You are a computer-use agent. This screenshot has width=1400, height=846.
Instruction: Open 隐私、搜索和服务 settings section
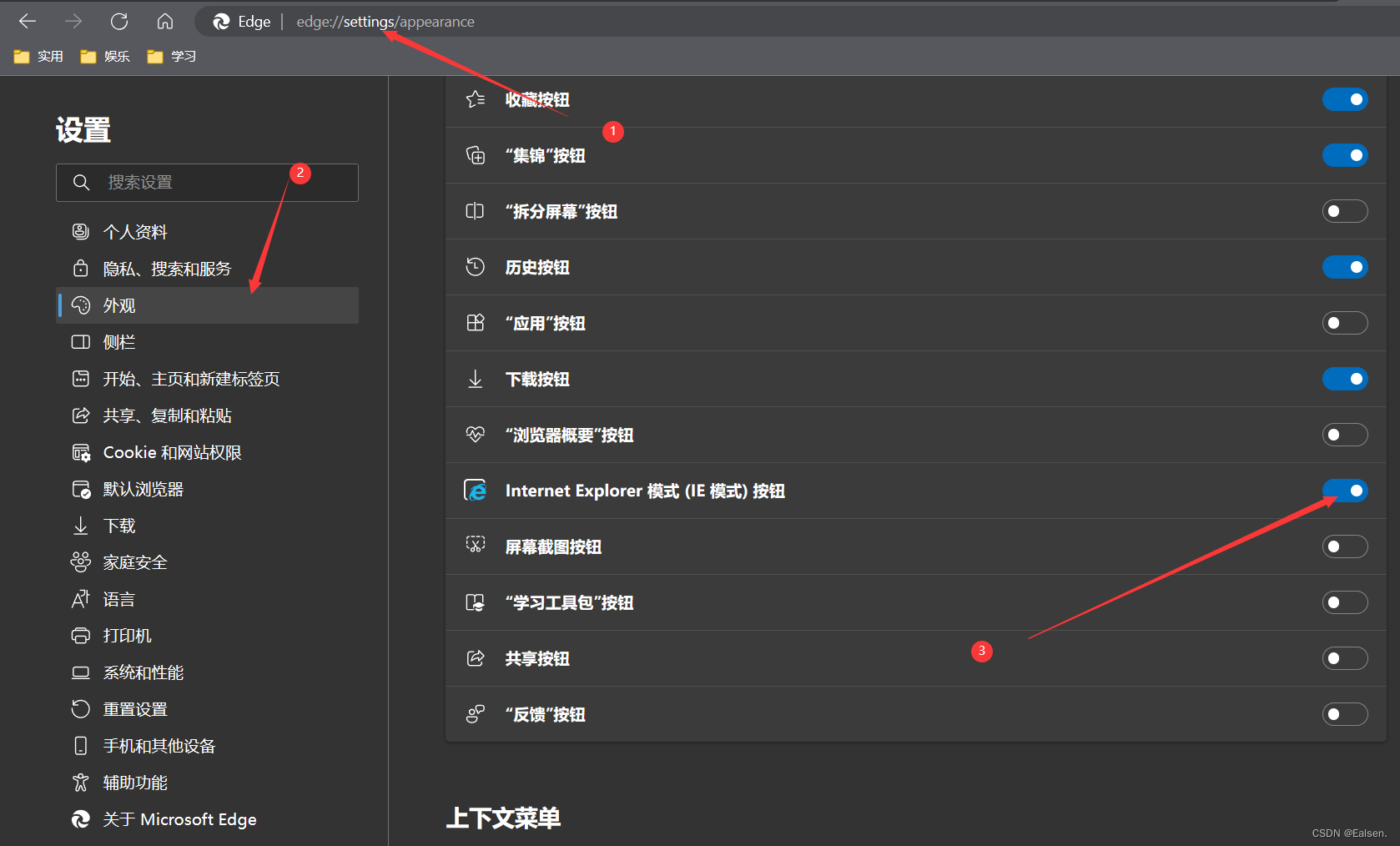click(208, 269)
